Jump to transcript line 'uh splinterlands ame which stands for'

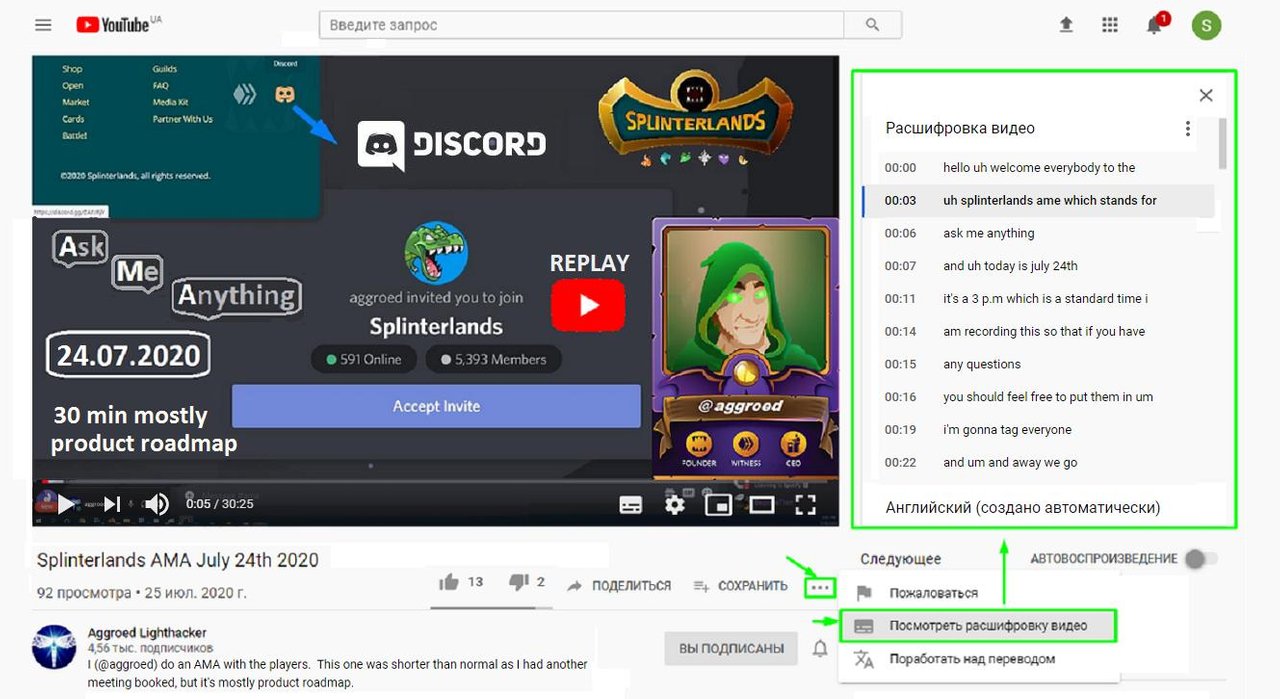pyautogui.click(x=1038, y=201)
